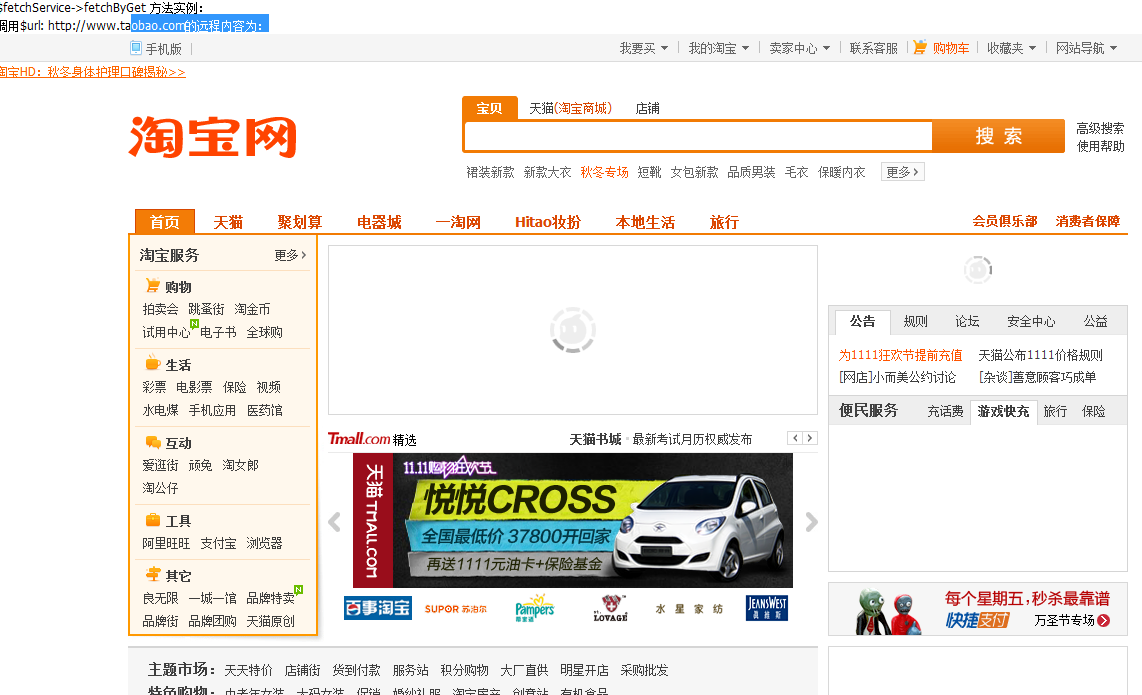Open the 使用帮助 link
This screenshot has width=1142, height=695.
point(1100,146)
